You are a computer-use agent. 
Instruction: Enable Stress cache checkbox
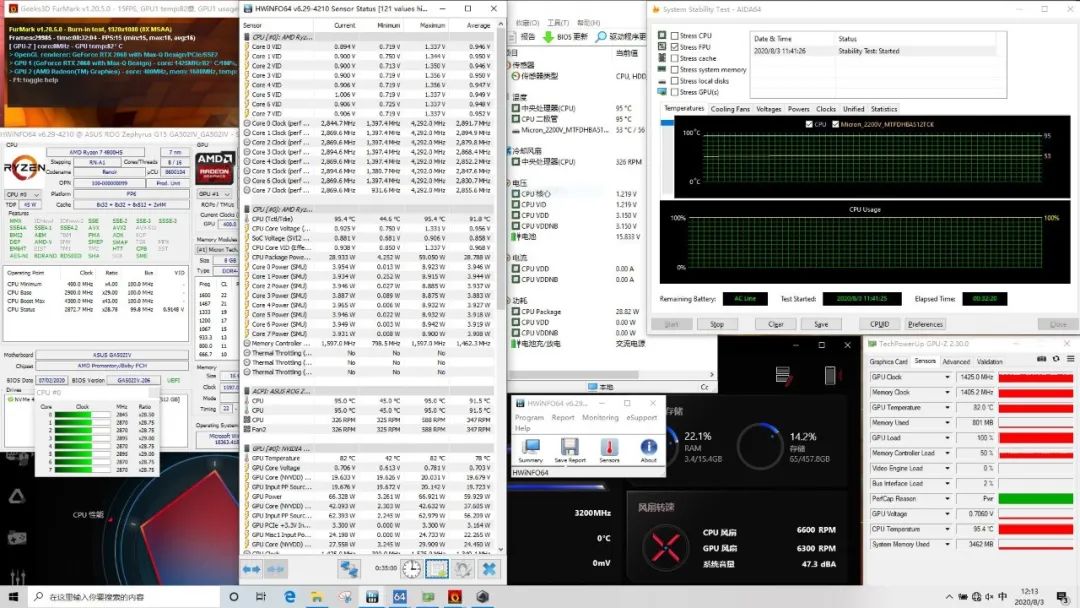tap(675, 59)
